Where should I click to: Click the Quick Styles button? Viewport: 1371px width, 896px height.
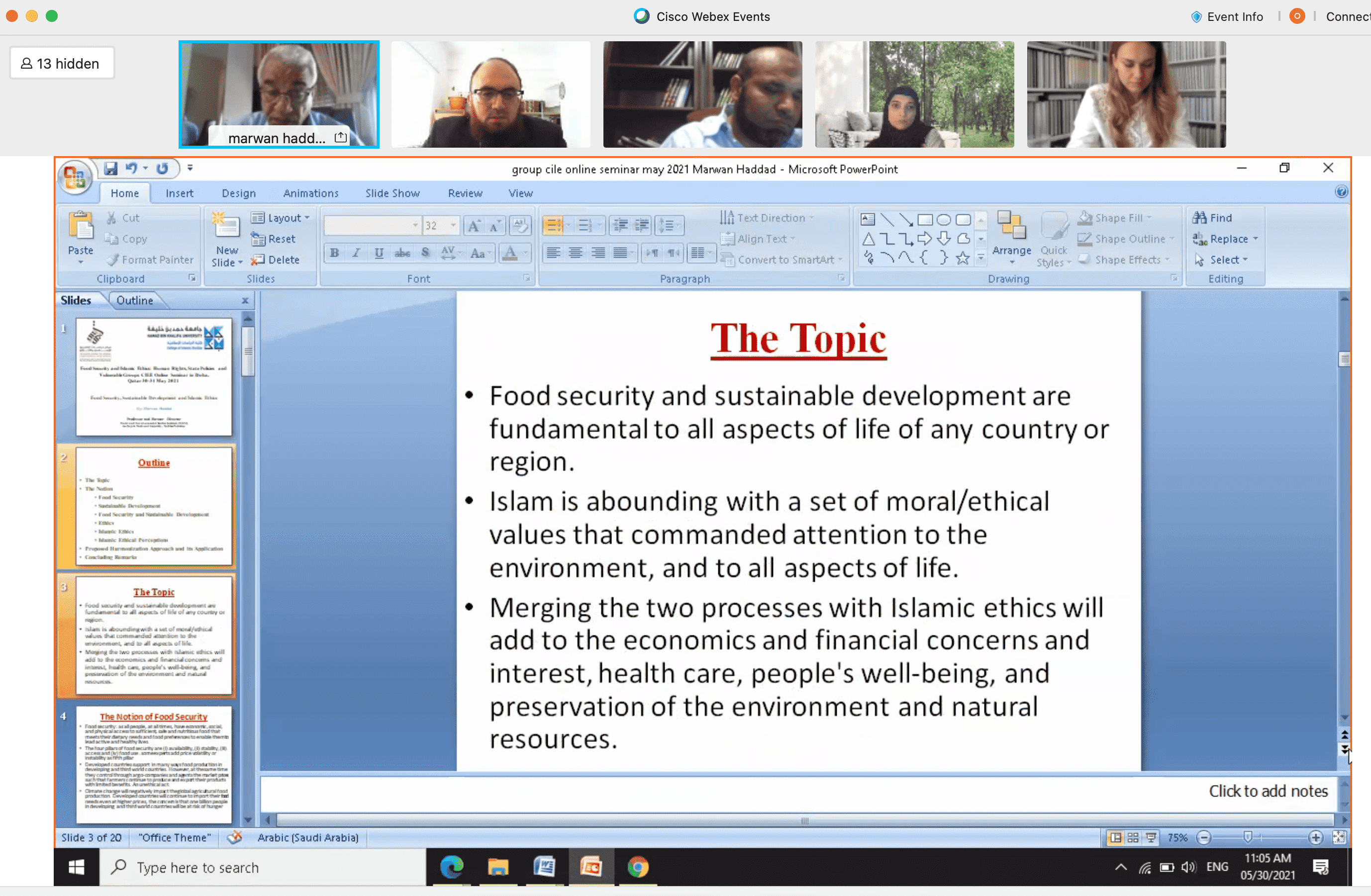click(x=1054, y=239)
